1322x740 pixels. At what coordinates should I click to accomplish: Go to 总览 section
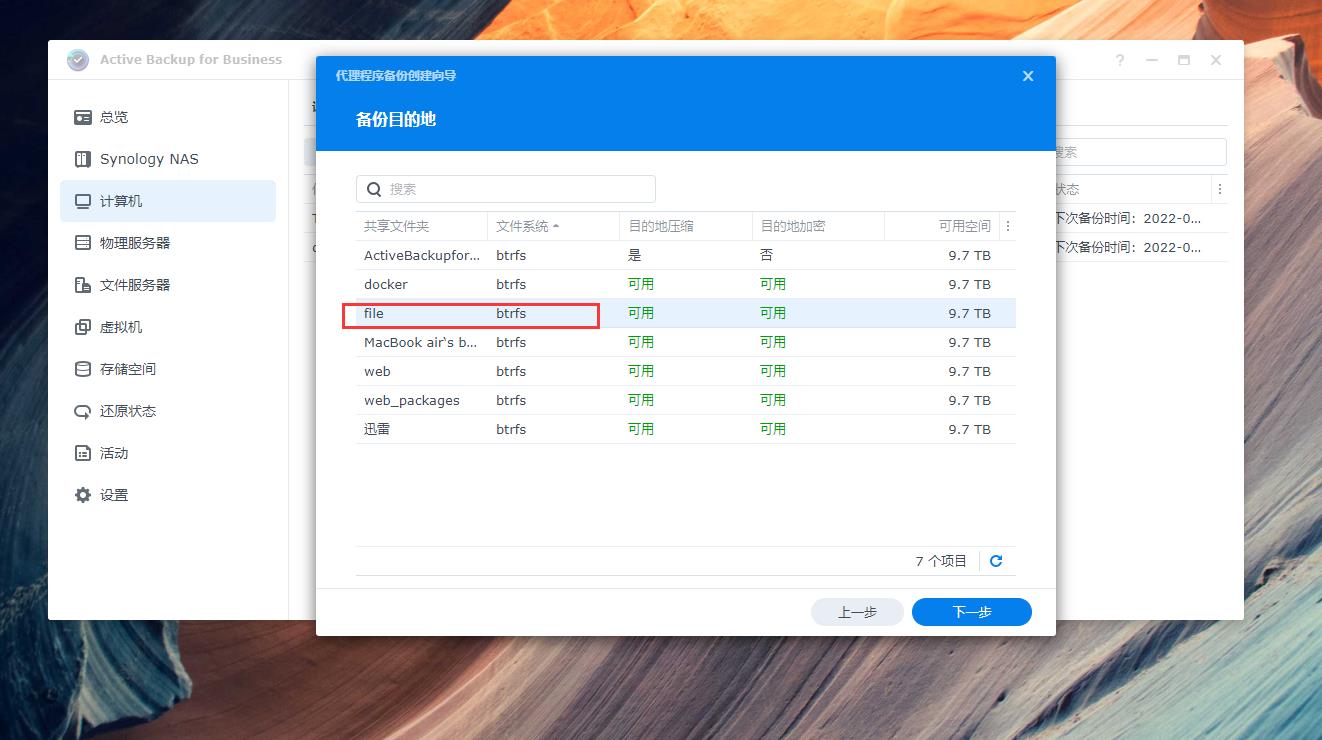(x=168, y=117)
